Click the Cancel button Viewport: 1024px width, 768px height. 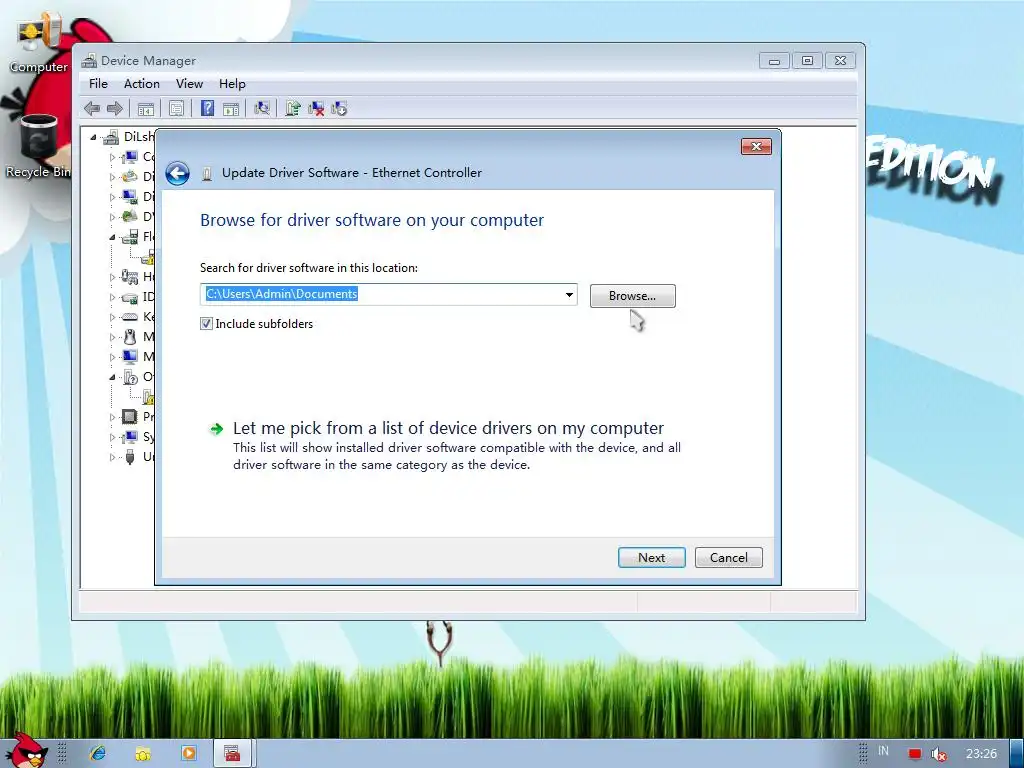728,558
